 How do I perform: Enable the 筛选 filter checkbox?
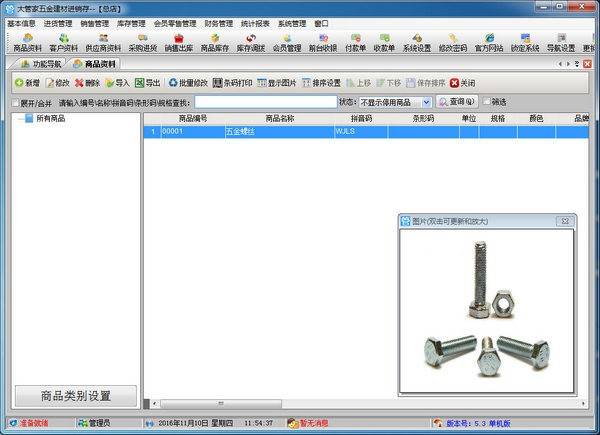[487, 102]
